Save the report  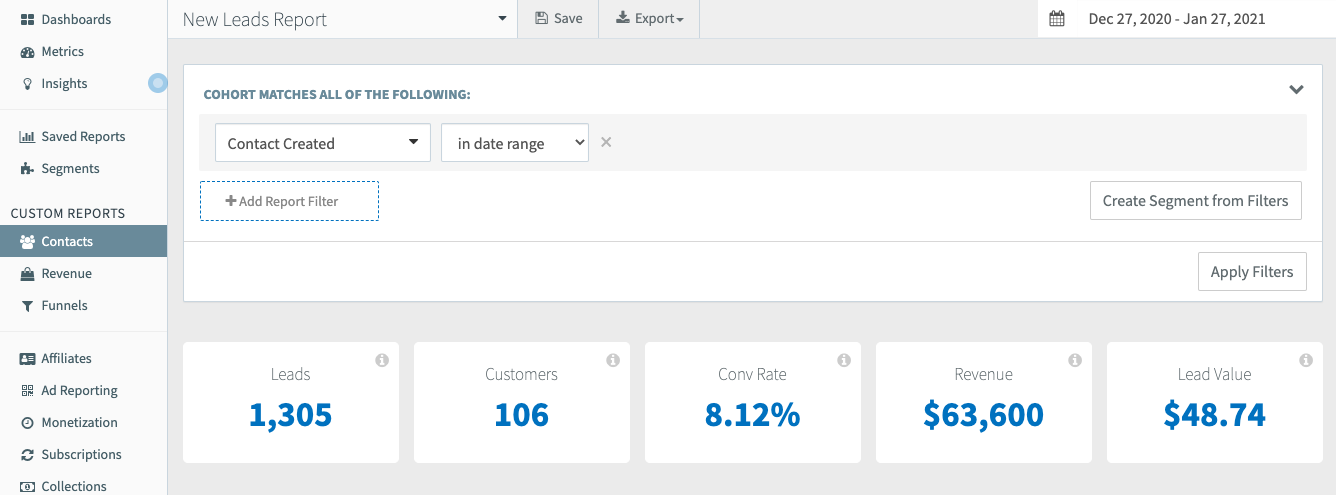[558, 19]
